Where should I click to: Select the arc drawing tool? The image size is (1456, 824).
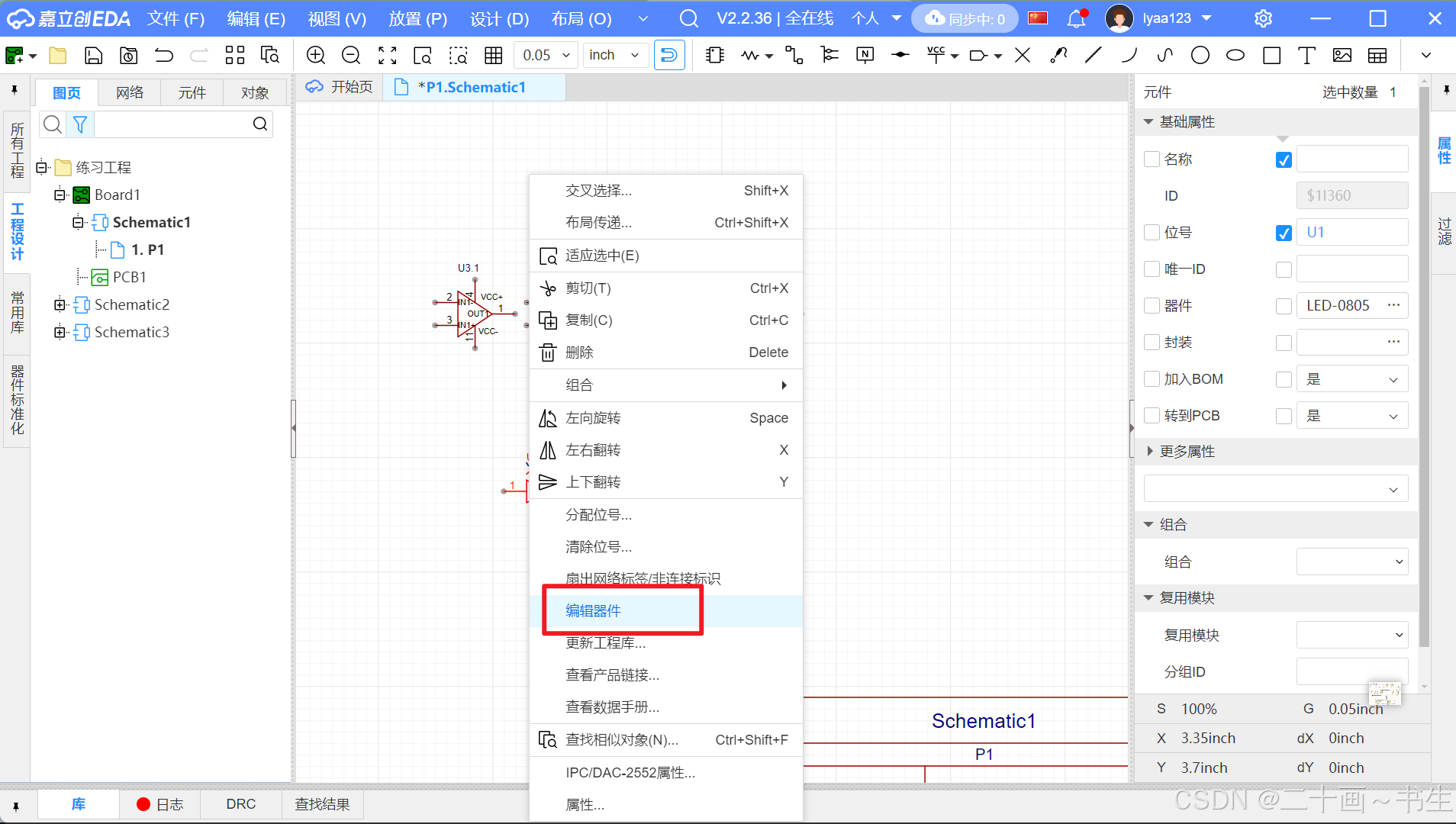click(1129, 55)
